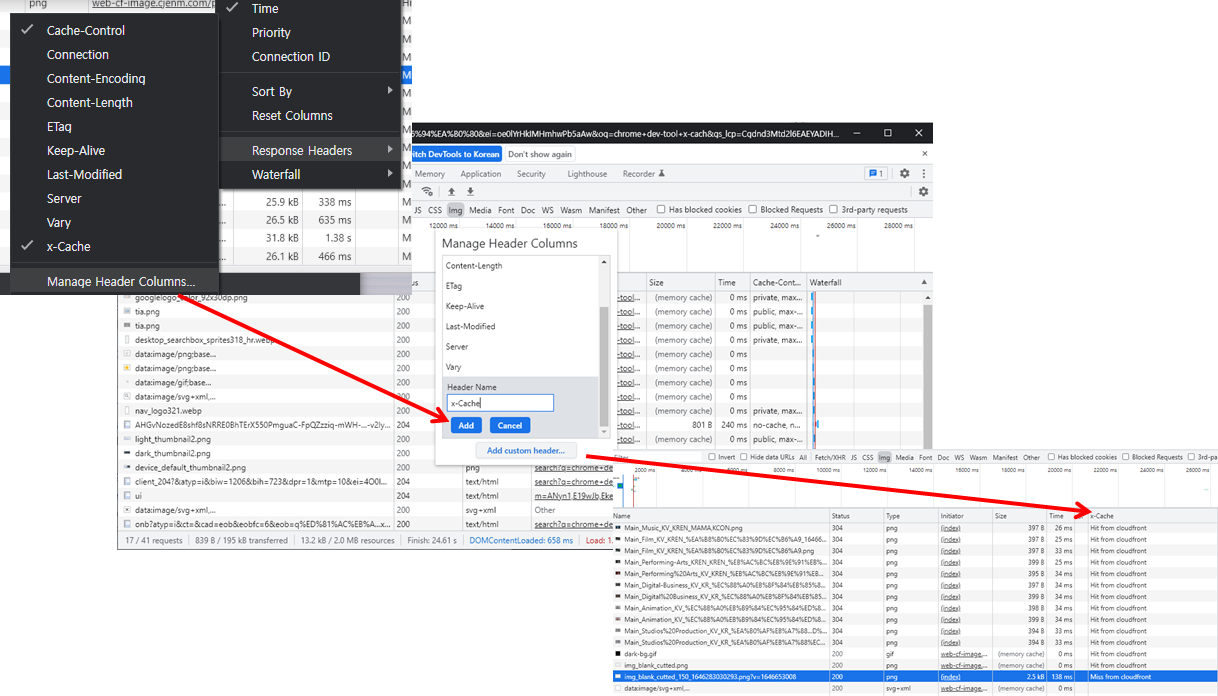This screenshot has height=696, width=1218.
Task: Toggle Blocked Requests in middle DevTools window
Action: (753, 210)
